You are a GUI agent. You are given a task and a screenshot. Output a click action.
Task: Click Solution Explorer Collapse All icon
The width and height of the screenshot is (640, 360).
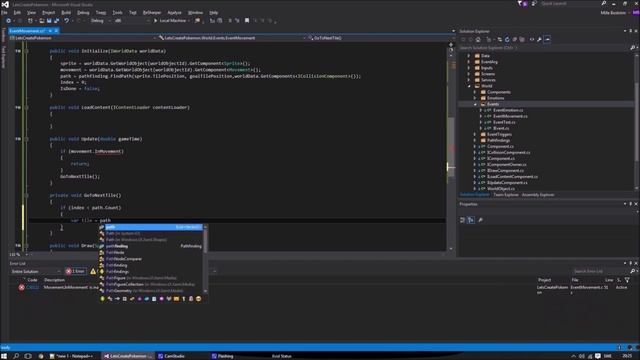pos(515,40)
